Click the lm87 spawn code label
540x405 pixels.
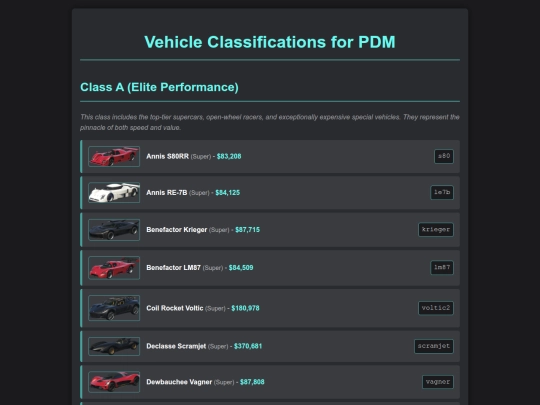click(442, 268)
